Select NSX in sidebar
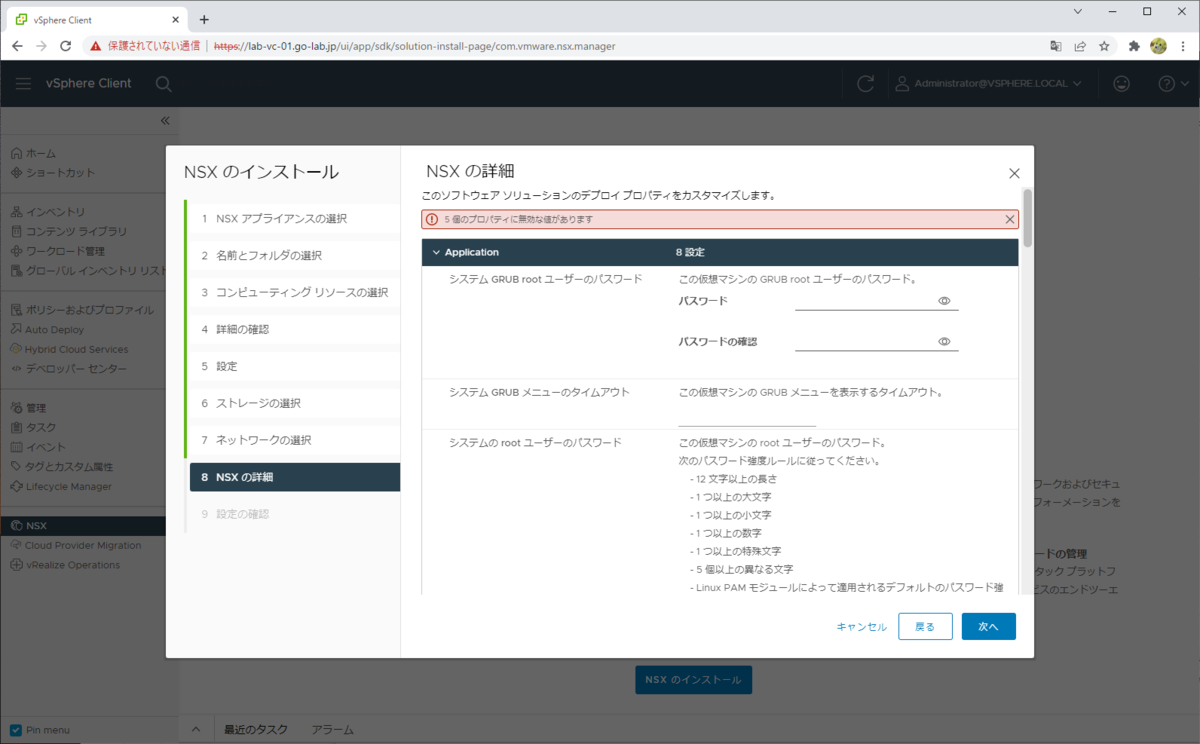This screenshot has height=744, width=1200. click(x=83, y=525)
